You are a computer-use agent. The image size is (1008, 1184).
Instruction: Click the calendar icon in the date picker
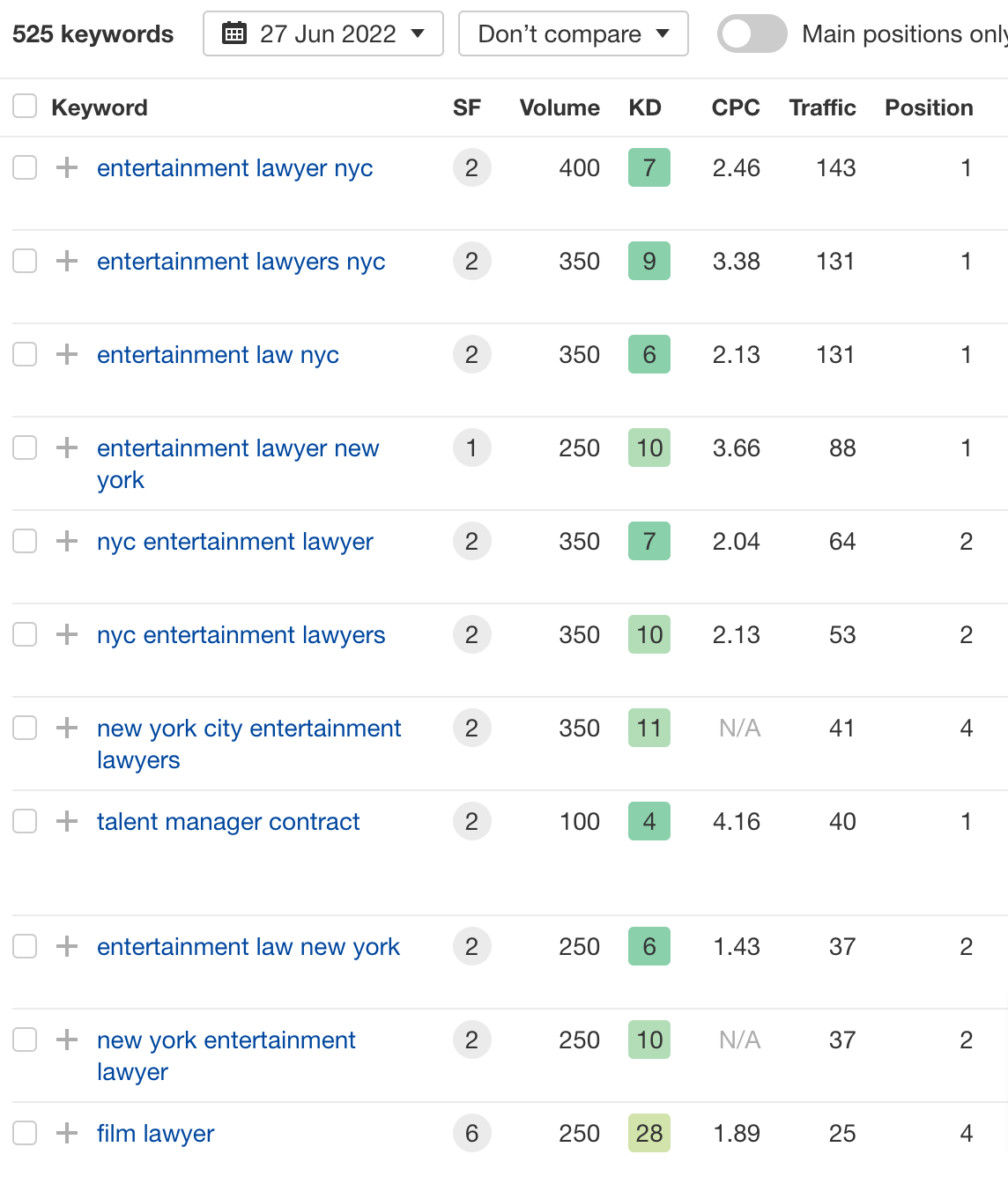[234, 33]
